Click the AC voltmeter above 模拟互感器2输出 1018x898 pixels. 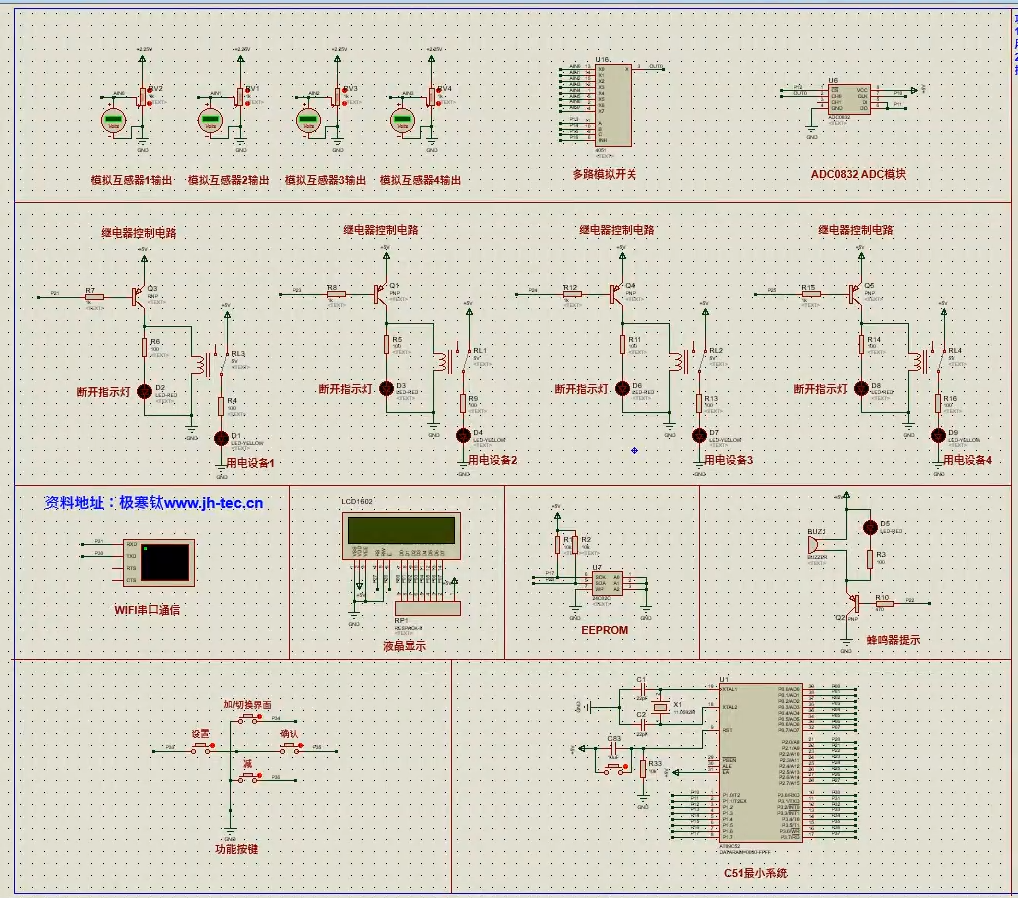tap(210, 121)
